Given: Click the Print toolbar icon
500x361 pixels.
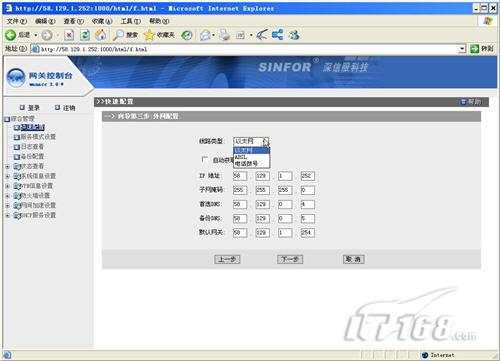Looking at the screenshot, I should point(224,35).
